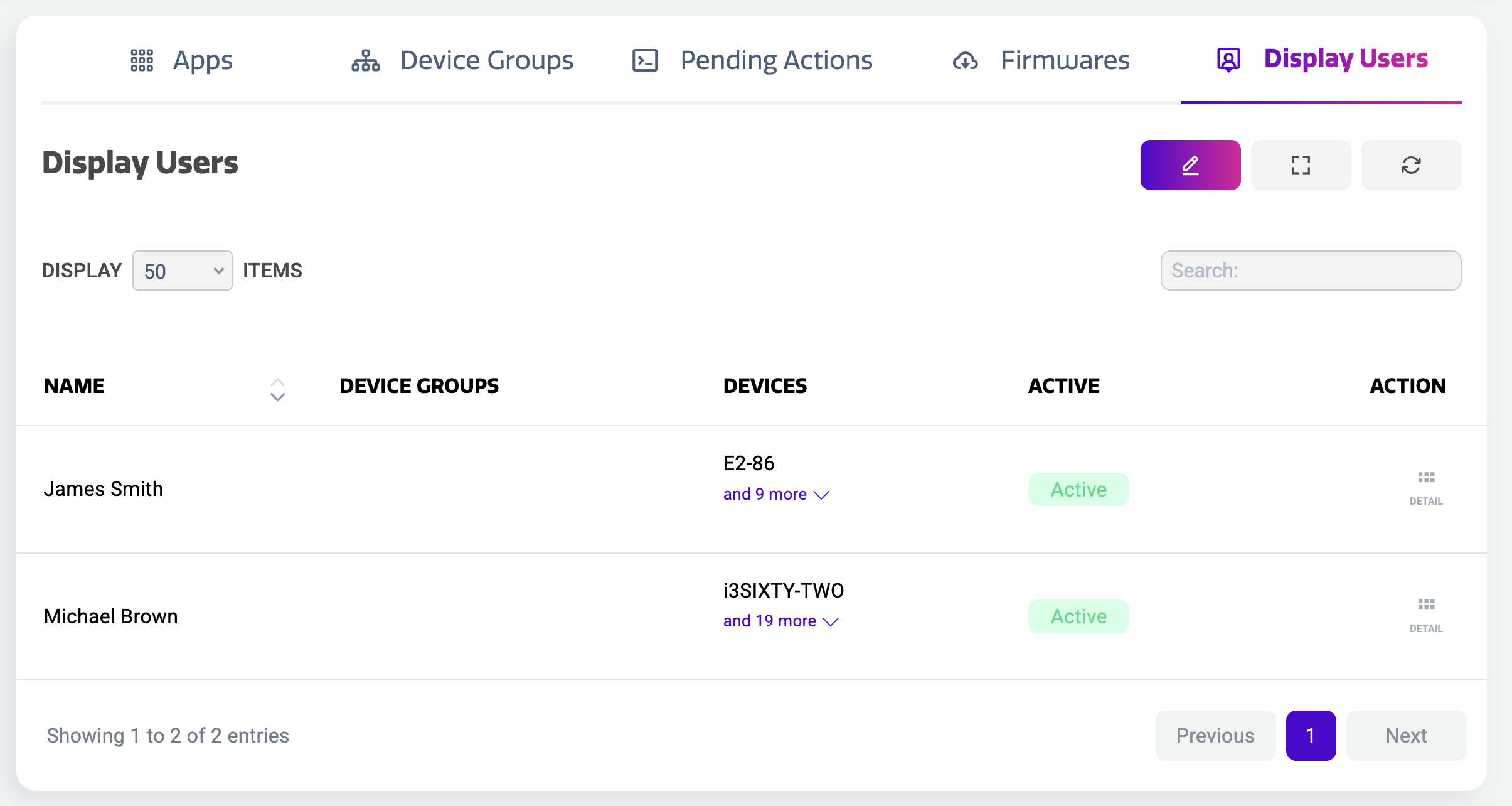
Task: Click the Firmwares cloud download icon
Action: pos(965,61)
